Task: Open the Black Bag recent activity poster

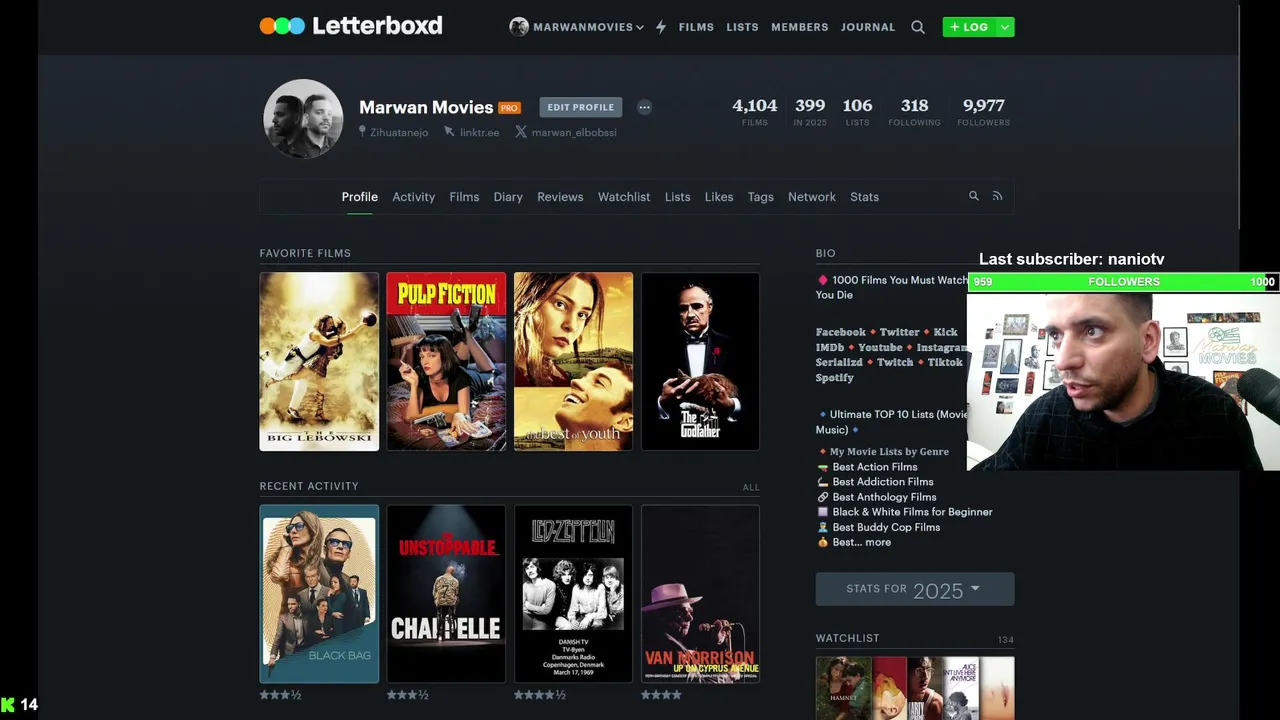Action: (x=319, y=594)
